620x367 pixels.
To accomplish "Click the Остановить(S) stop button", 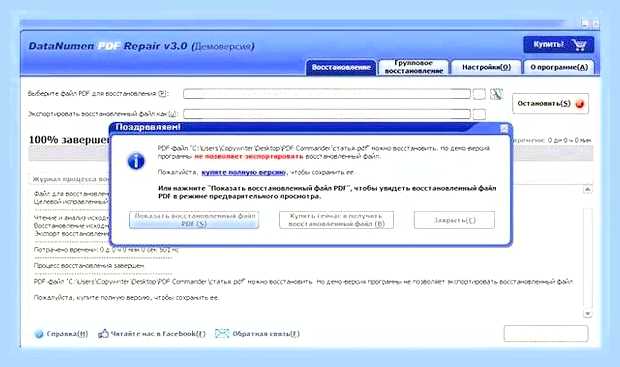I will click(550, 104).
